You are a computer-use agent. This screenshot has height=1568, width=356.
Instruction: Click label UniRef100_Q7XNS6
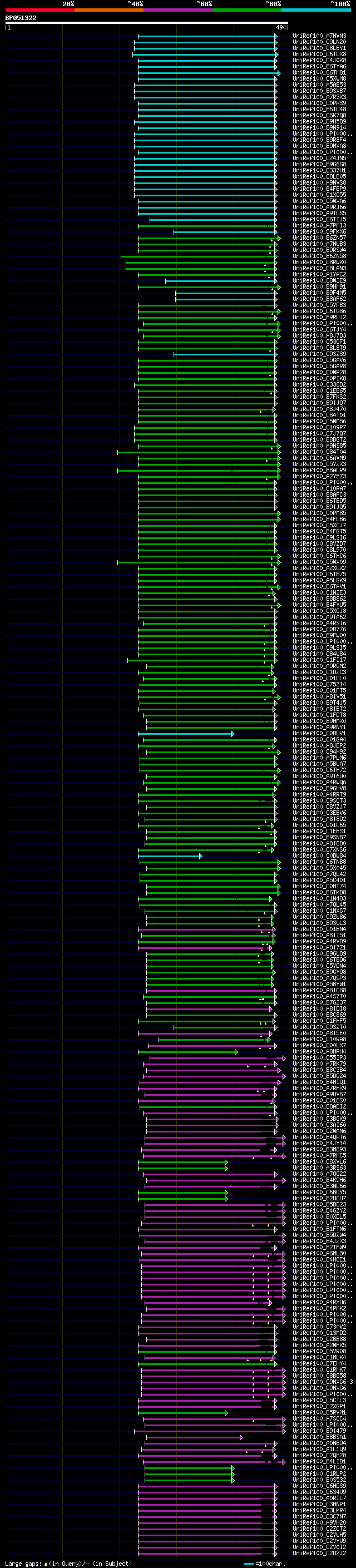319,850
